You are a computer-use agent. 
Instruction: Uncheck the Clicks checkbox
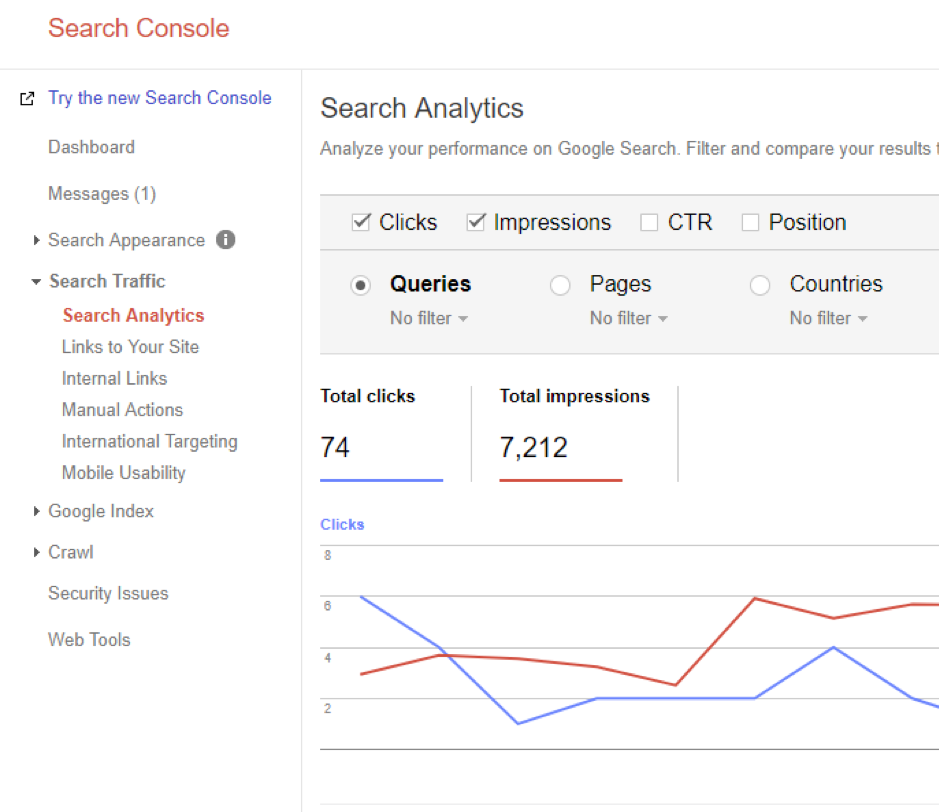pos(362,223)
